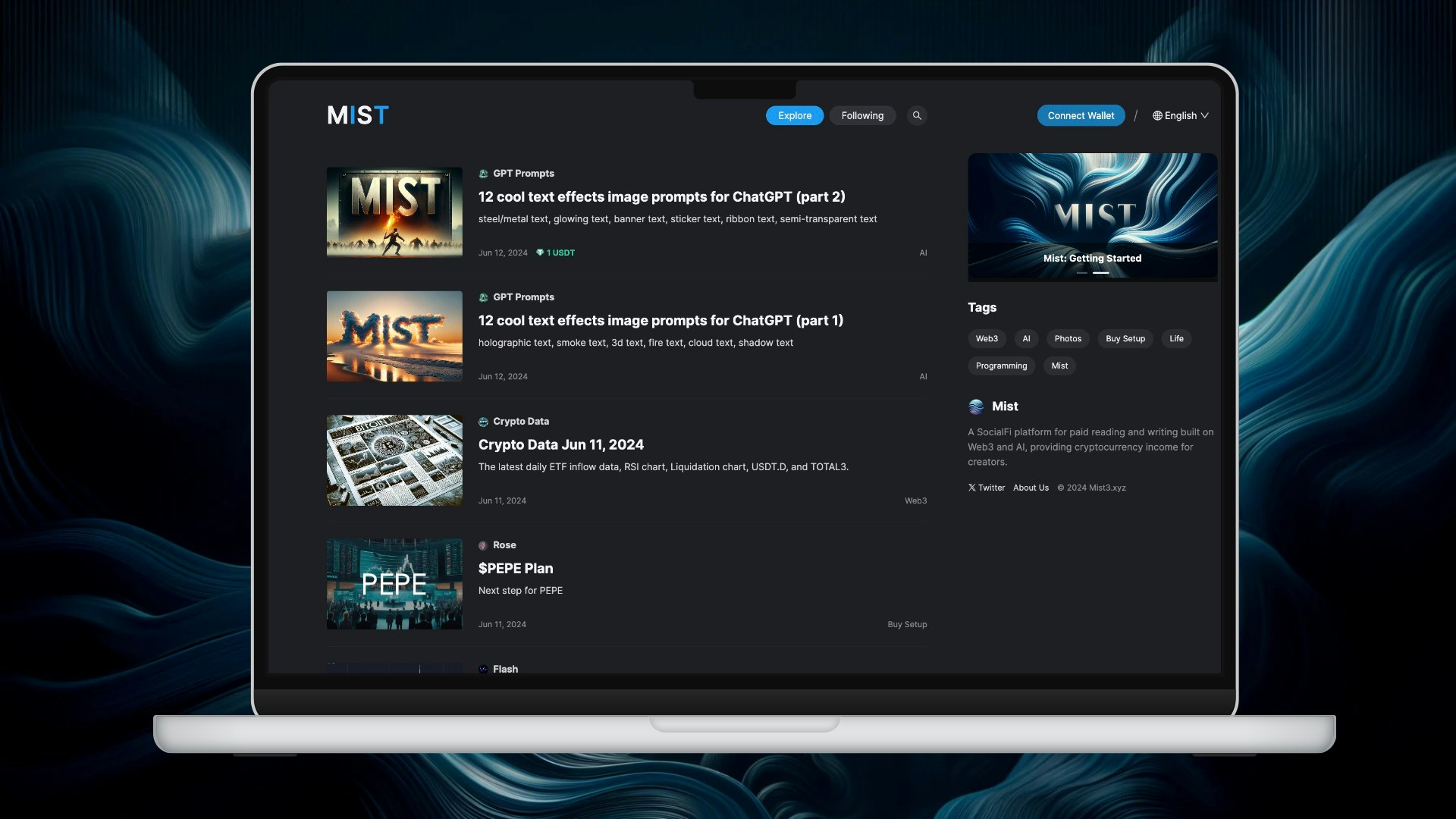Click the Crypto Data author avatar
1456x819 pixels.
(483, 422)
